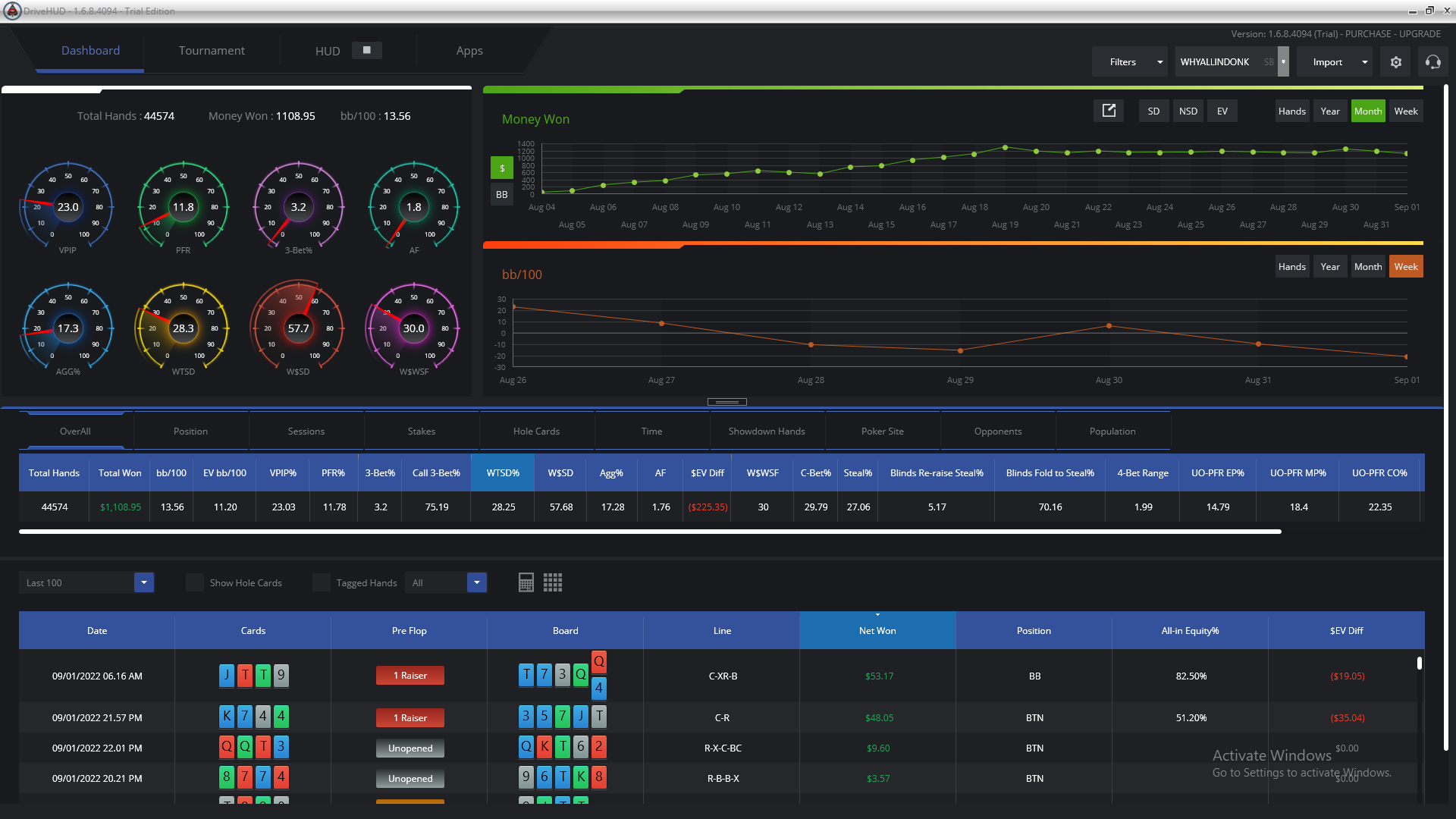Select Year range for bb/100 chart

[1330, 266]
